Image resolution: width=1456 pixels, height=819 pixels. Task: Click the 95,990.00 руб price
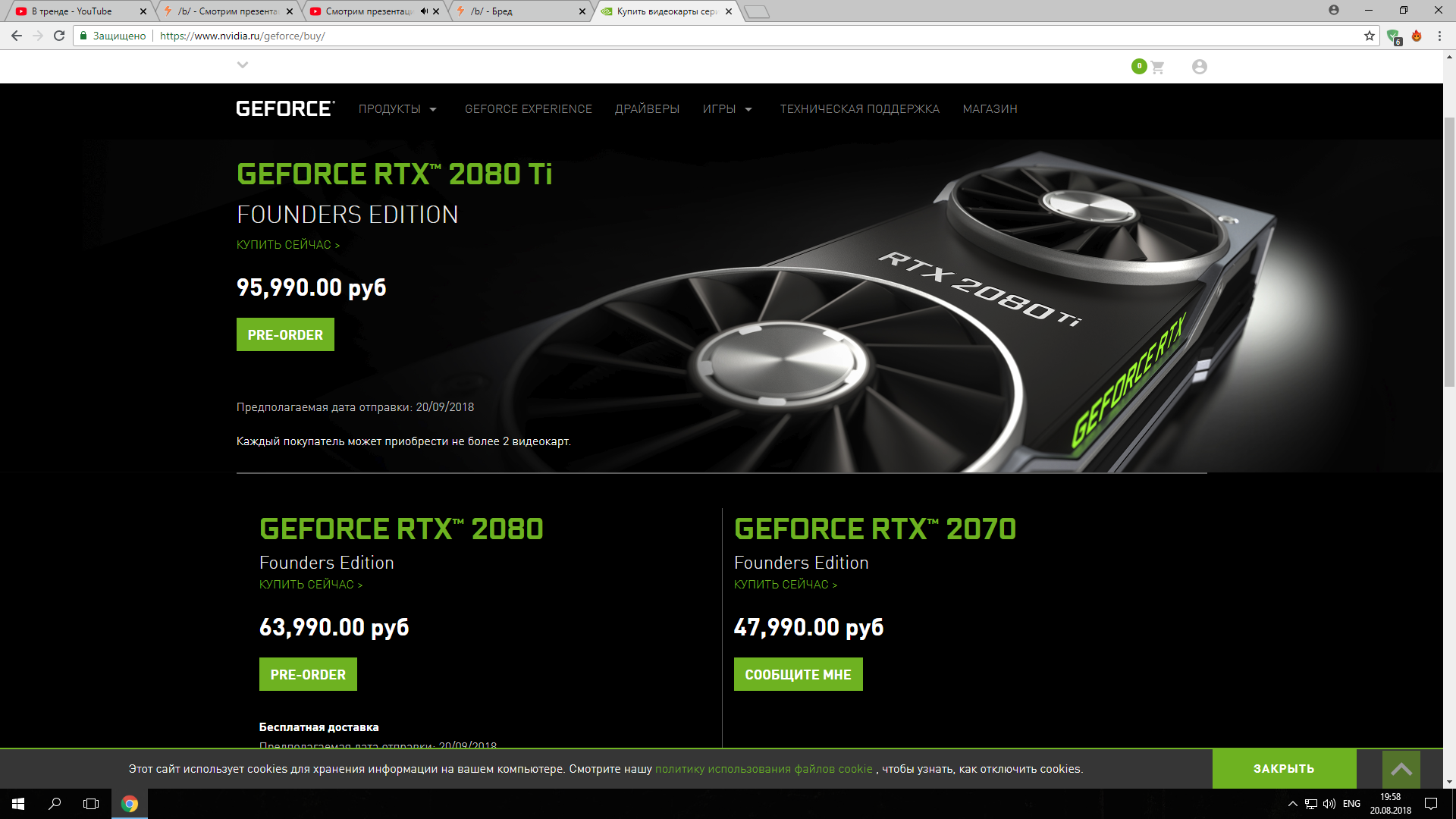pos(312,287)
